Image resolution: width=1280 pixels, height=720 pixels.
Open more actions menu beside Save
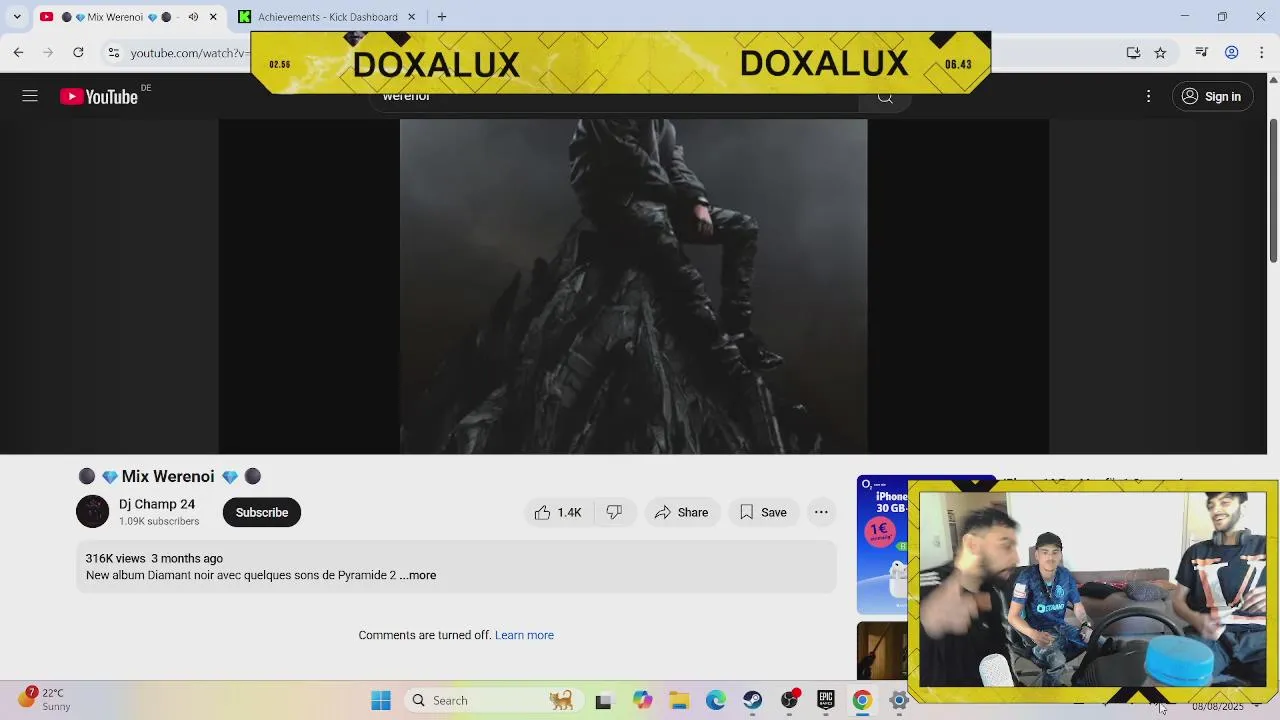821,512
